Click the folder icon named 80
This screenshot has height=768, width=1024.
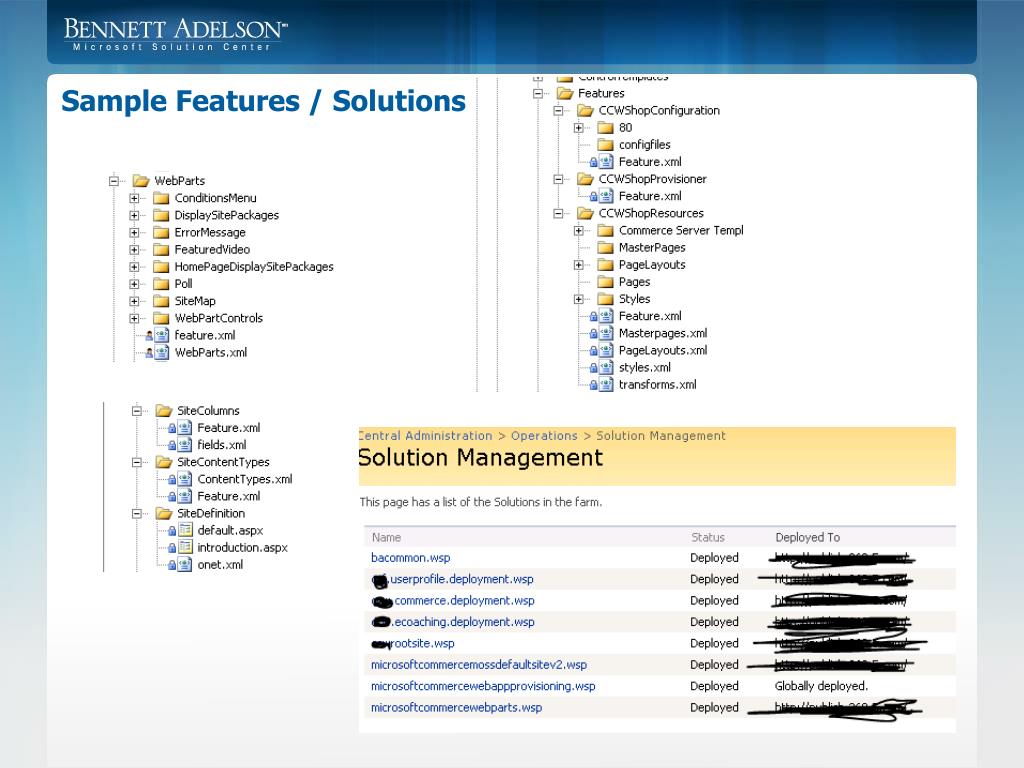point(605,127)
